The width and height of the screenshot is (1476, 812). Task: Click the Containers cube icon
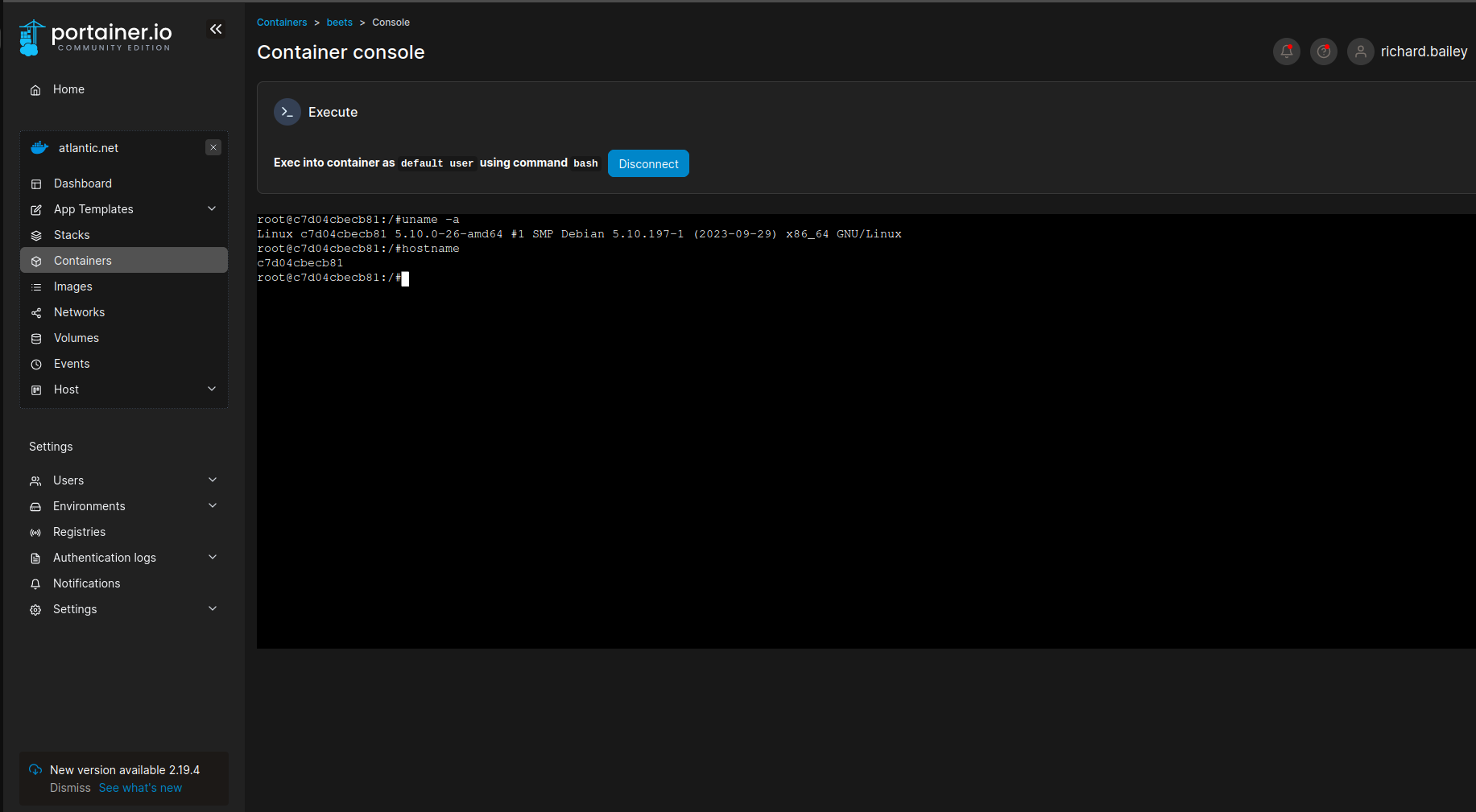coord(36,262)
